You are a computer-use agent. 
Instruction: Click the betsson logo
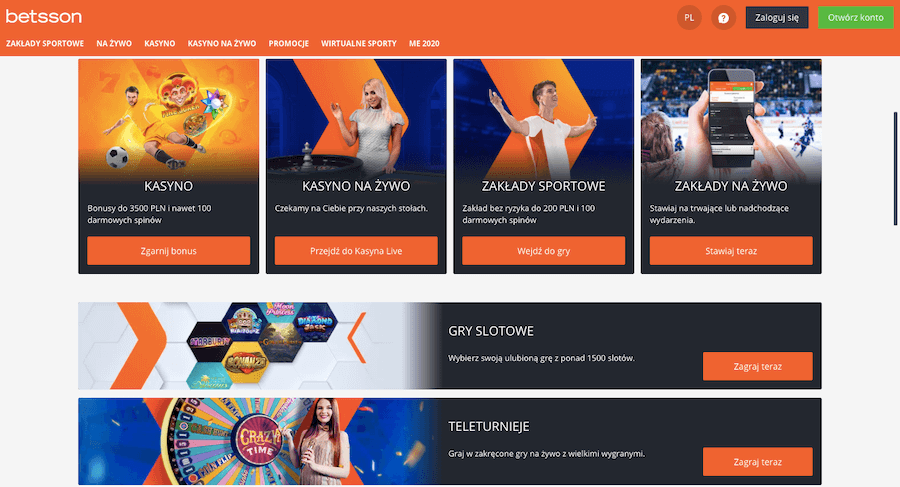click(x=44, y=17)
